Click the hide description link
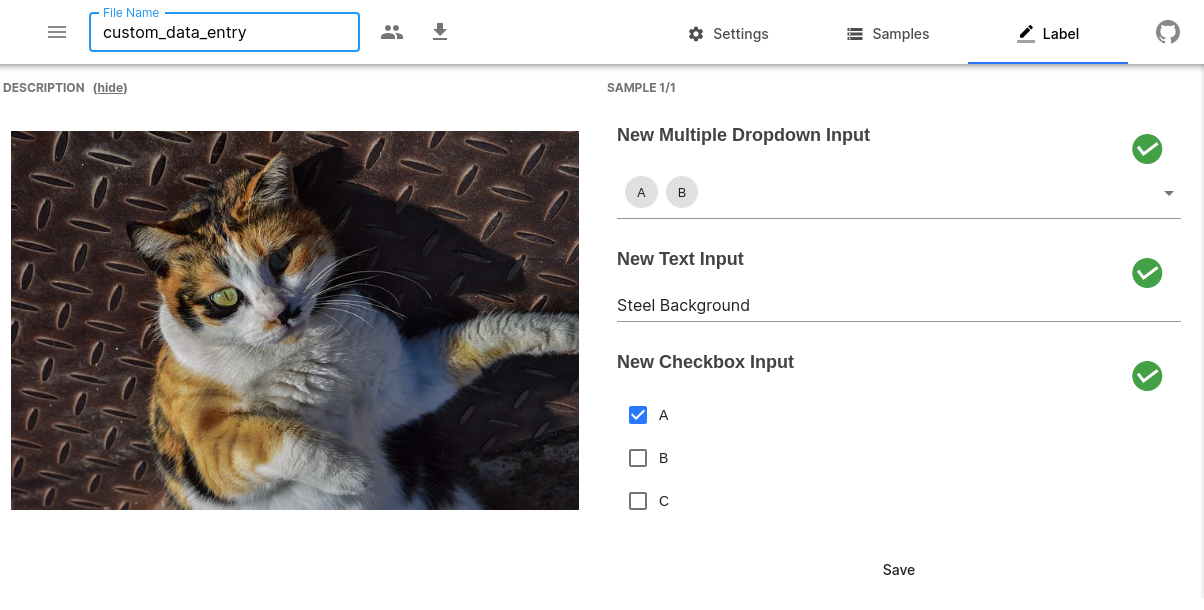Image resolution: width=1204 pixels, height=610 pixels. pos(110,88)
